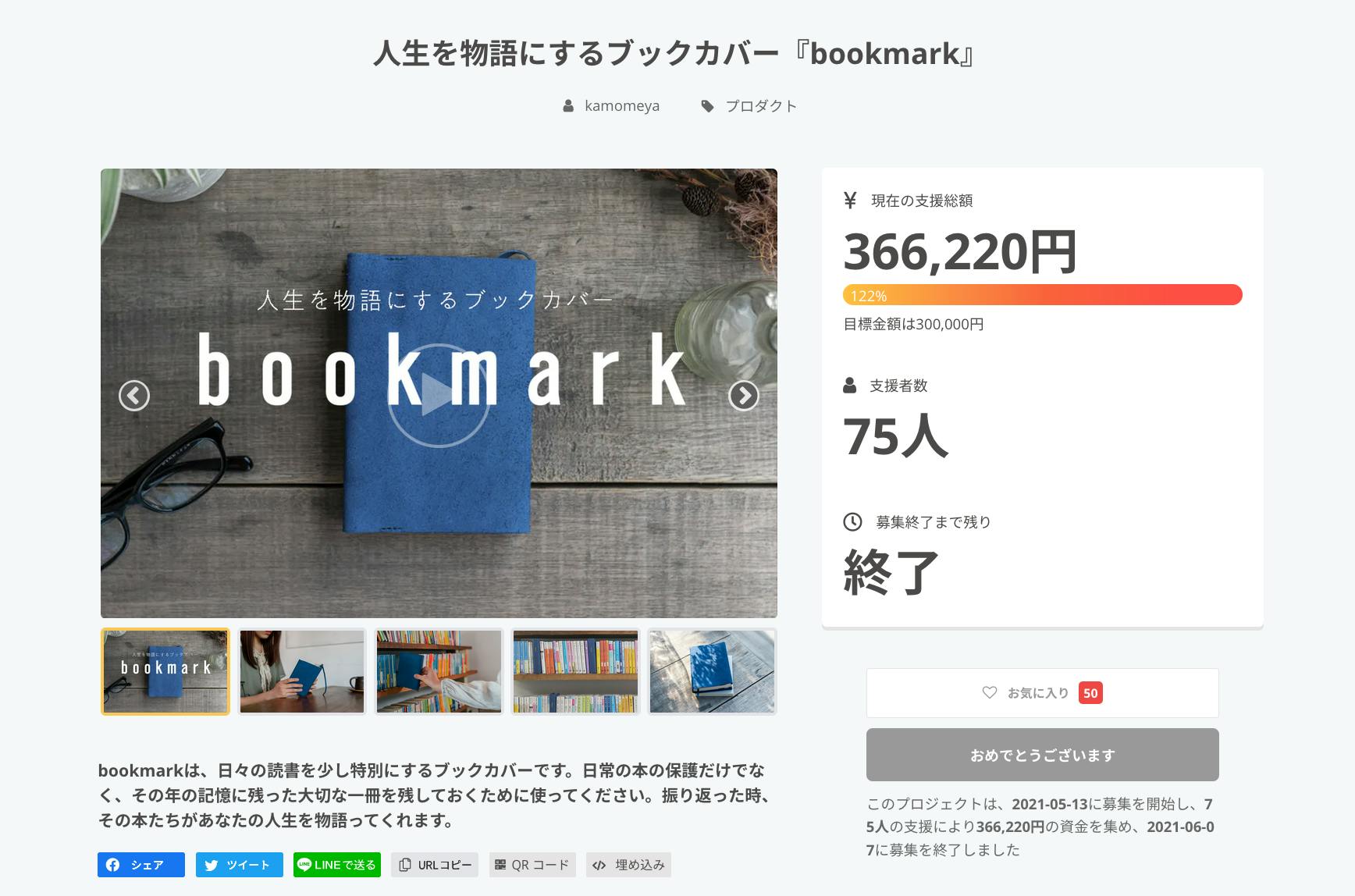Click the 122% funding progress bar

point(1042,295)
